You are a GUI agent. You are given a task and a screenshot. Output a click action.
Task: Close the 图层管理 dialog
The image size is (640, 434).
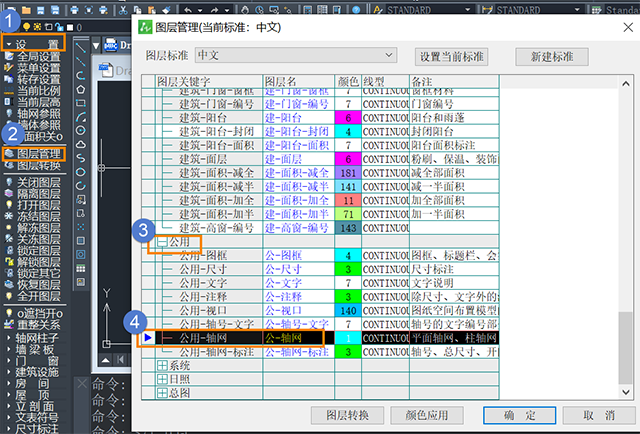[x=628, y=27]
